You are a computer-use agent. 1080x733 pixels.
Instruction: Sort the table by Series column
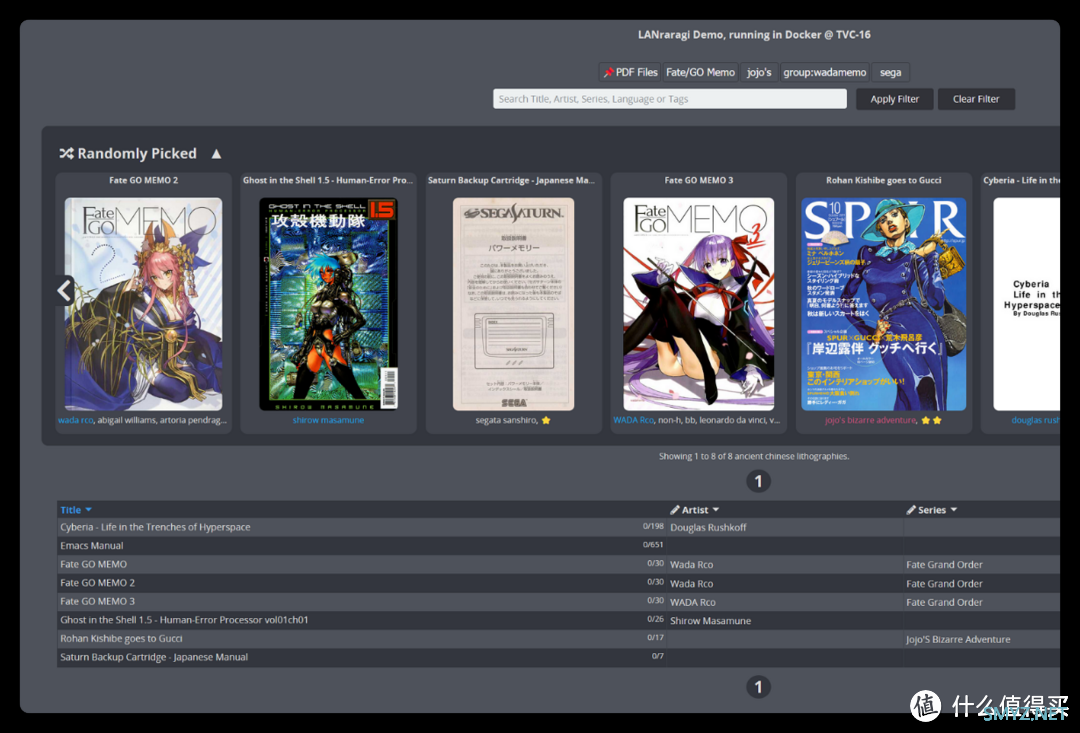pos(937,510)
